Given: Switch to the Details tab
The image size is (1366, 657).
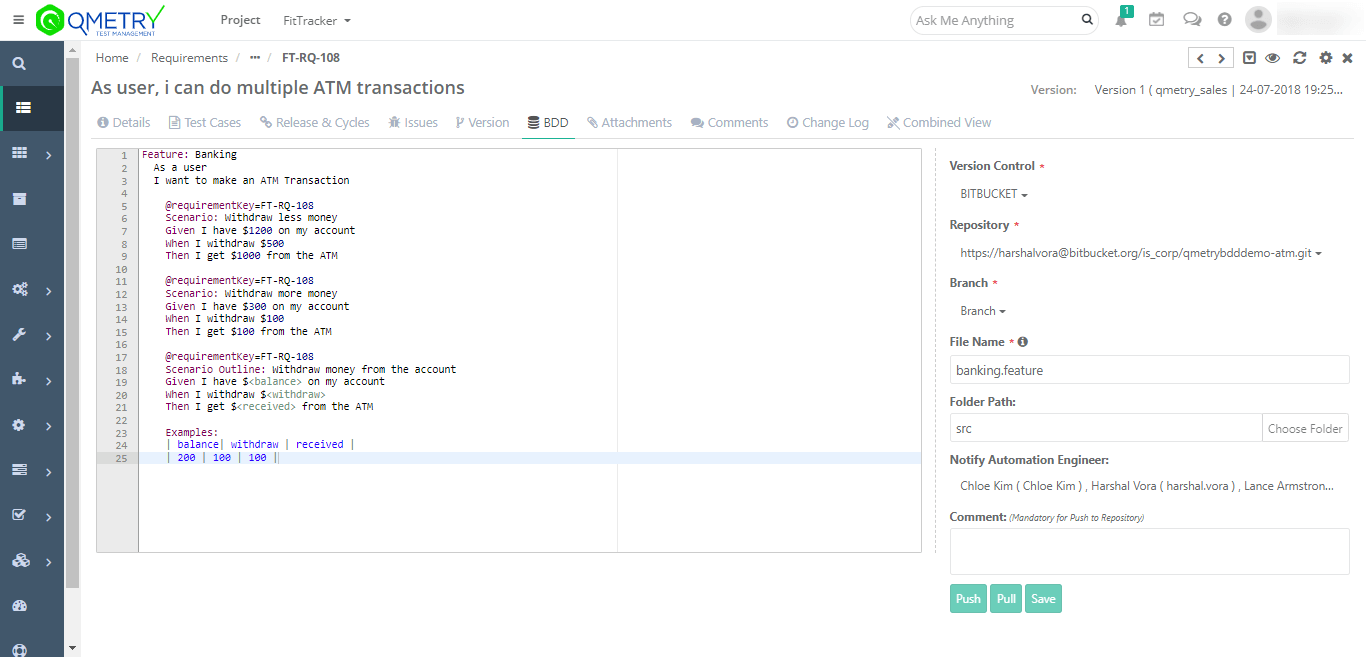Looking at the screenshot, I should (124, 122).
